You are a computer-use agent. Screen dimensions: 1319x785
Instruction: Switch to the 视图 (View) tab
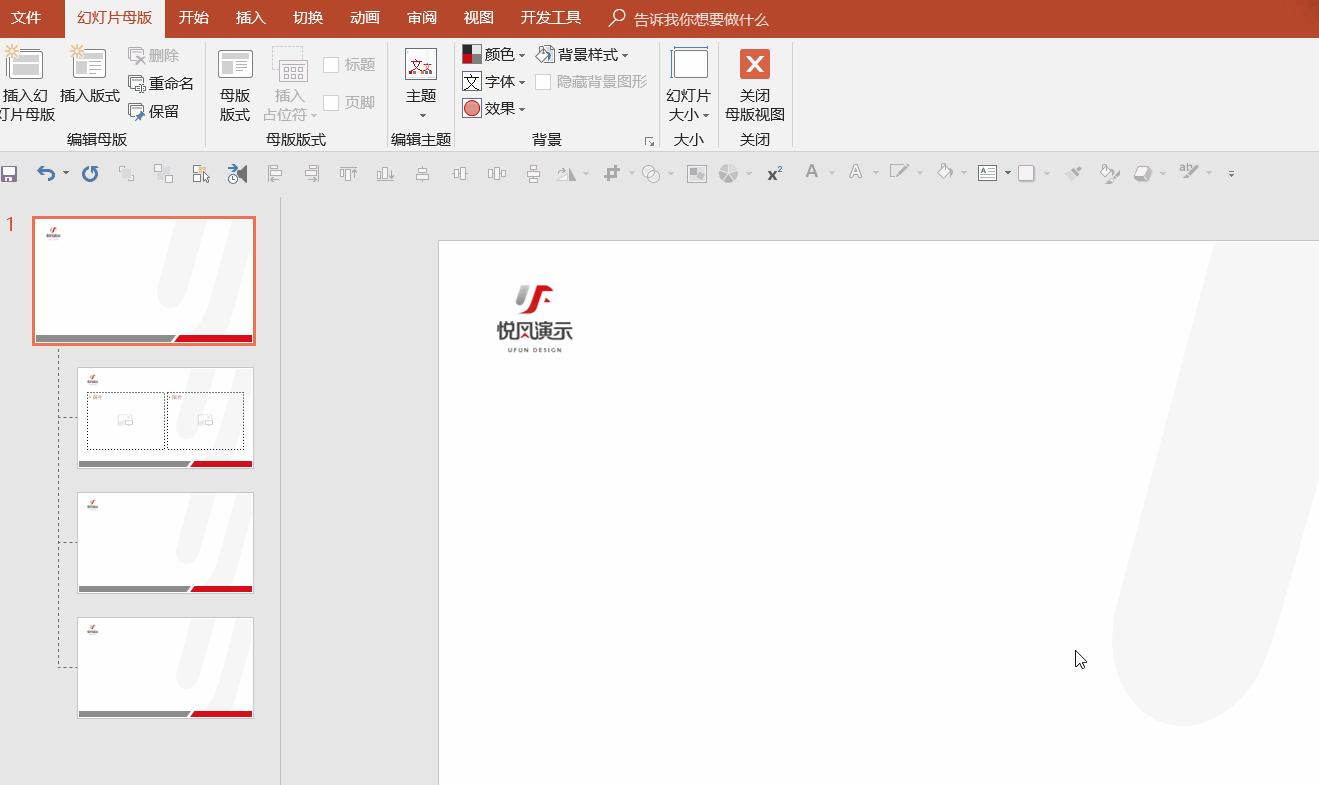[479, 18]
